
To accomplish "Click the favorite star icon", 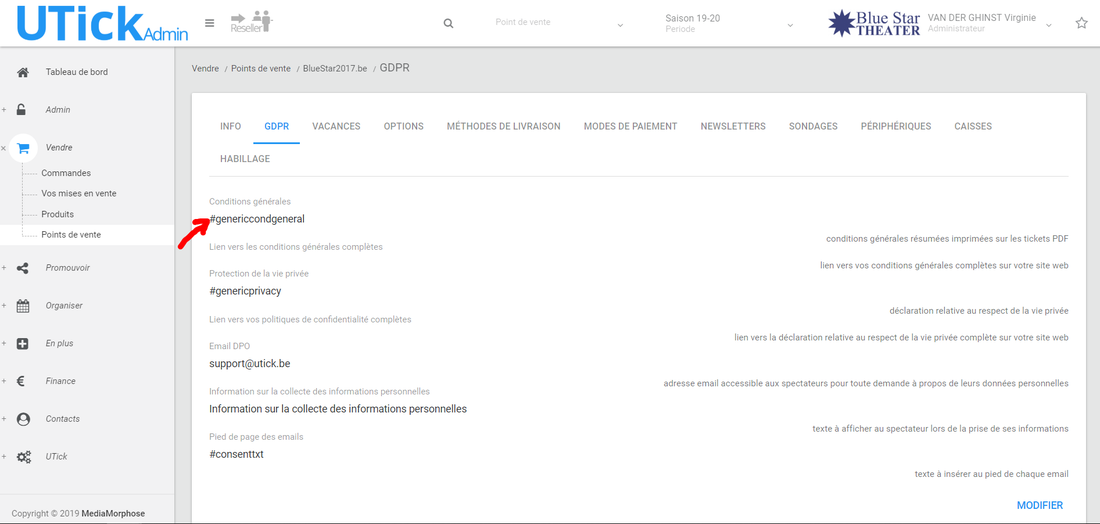I will click(x=1081, y=23).
